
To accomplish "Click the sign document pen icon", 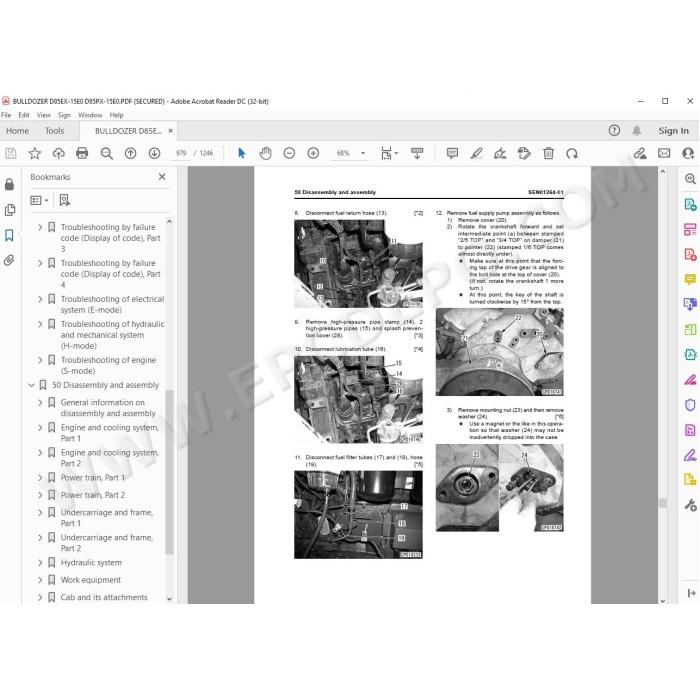I will point(500,154).
